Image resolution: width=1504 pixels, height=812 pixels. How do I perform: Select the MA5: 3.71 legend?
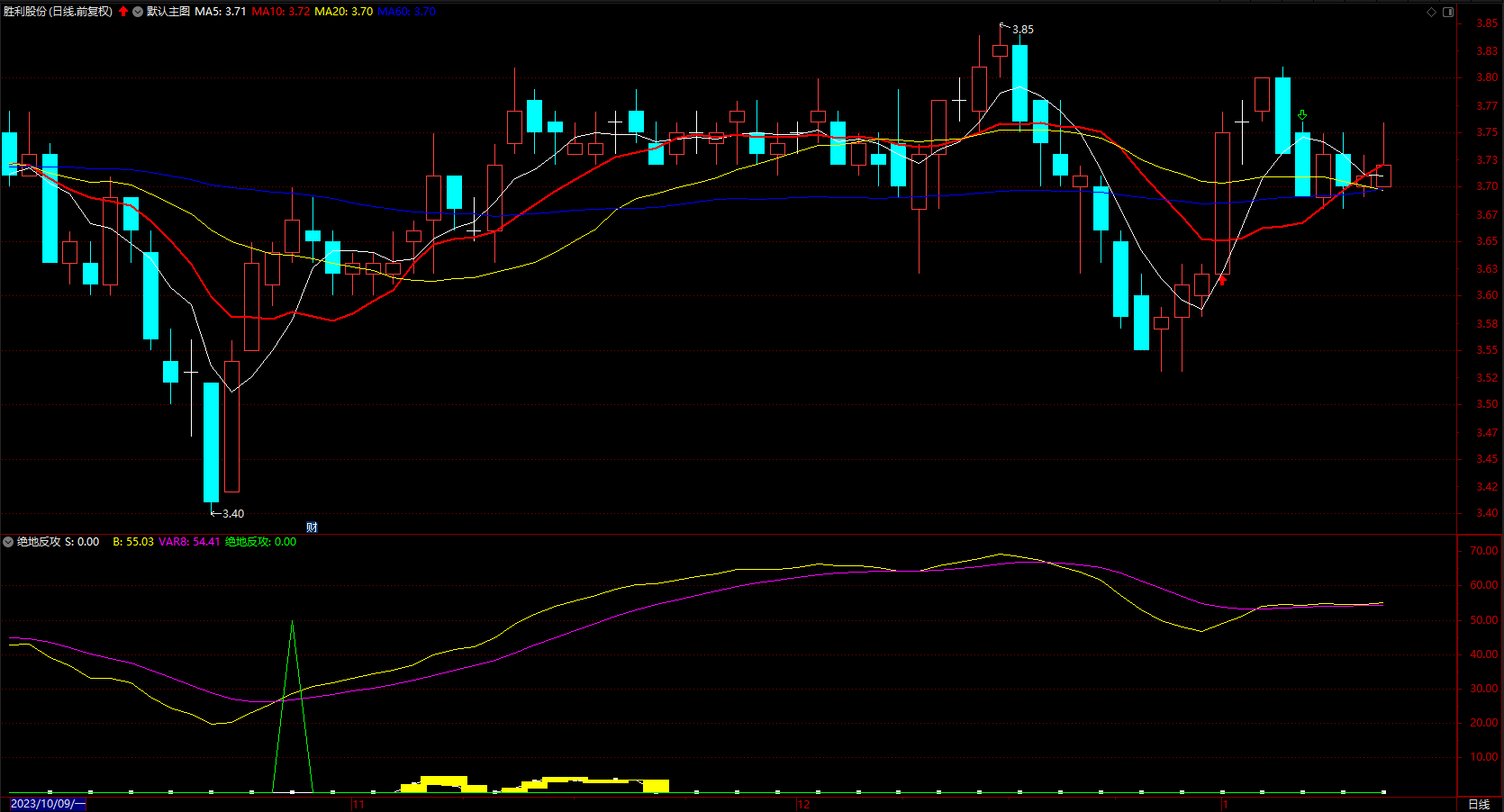click(x=221, y=12)
